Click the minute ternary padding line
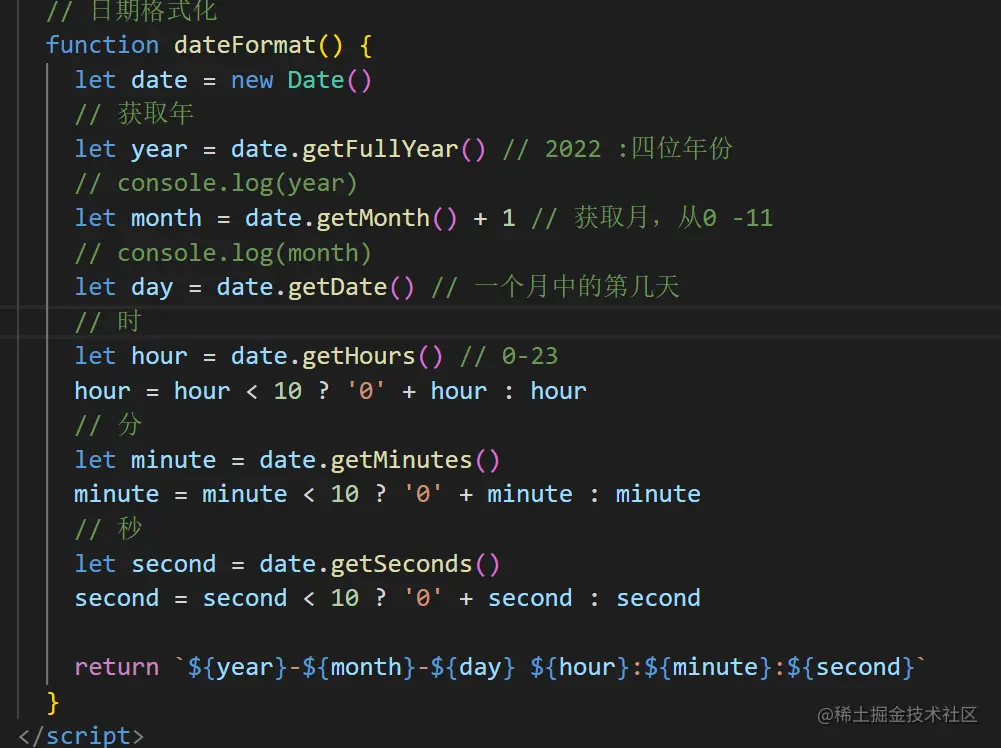 click(388, 495)
